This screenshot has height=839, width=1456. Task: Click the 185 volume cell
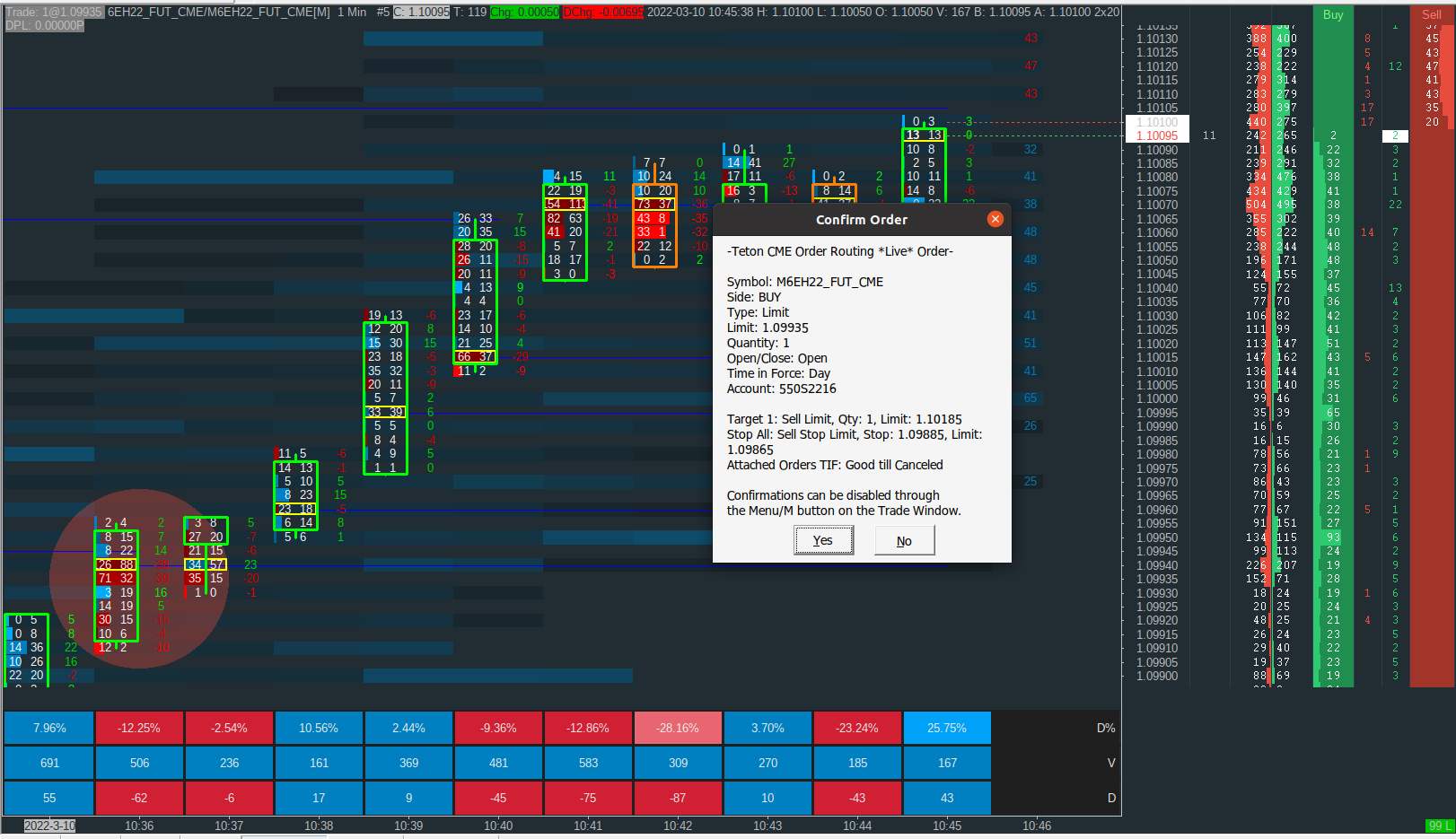pyautogui.click(x=857, y=763)
